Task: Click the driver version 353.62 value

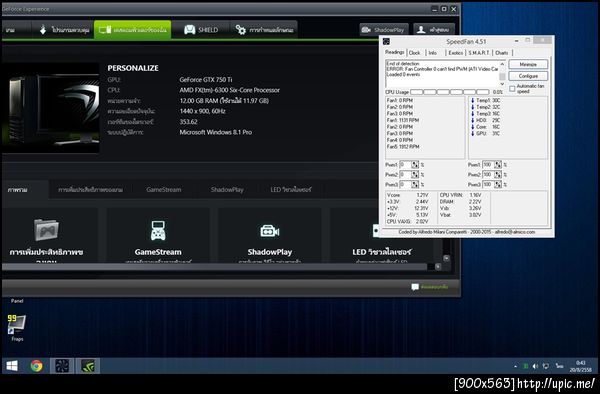Action: (188, 122)
